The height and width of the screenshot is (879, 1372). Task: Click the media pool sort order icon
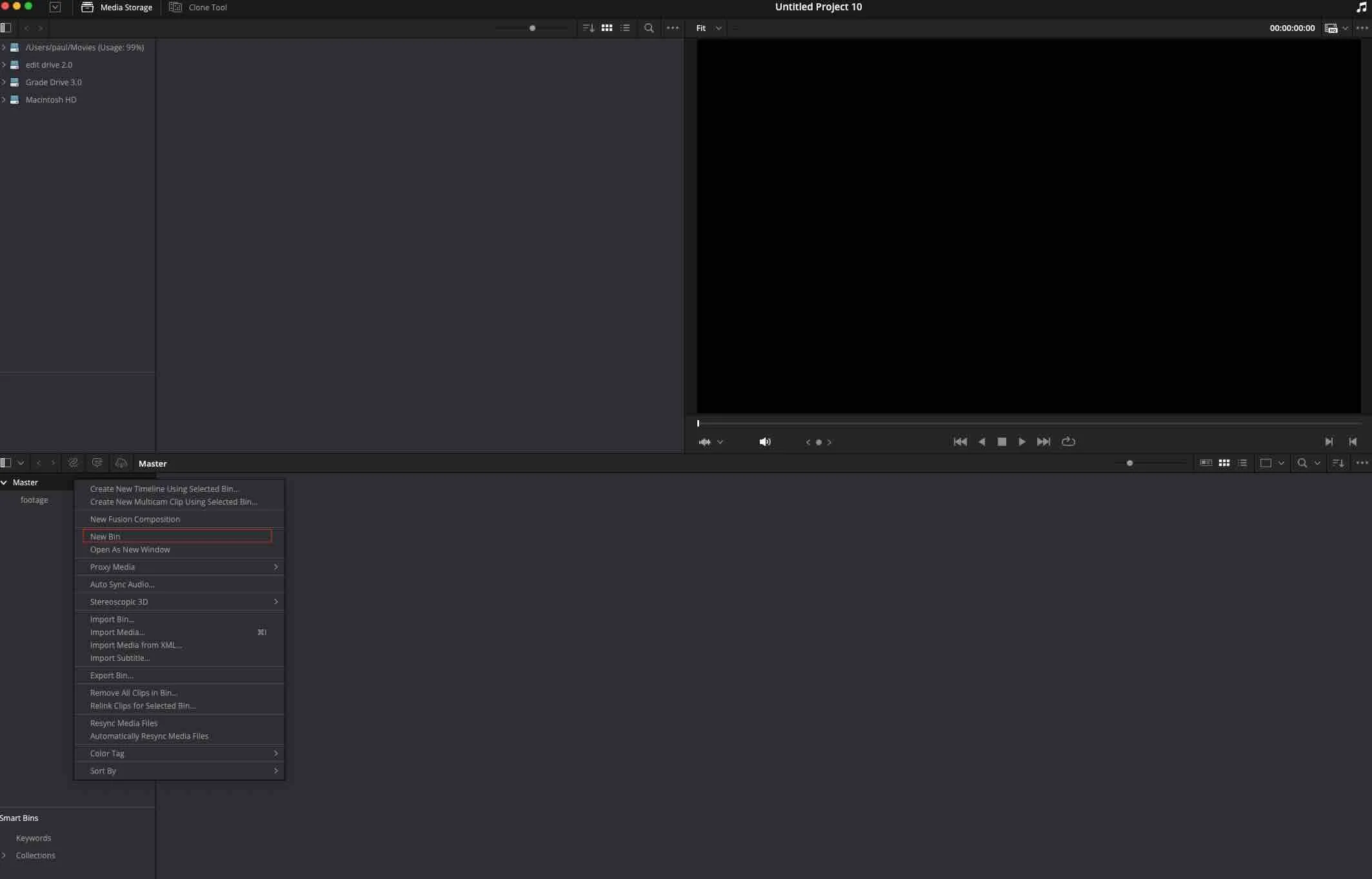1338,463
